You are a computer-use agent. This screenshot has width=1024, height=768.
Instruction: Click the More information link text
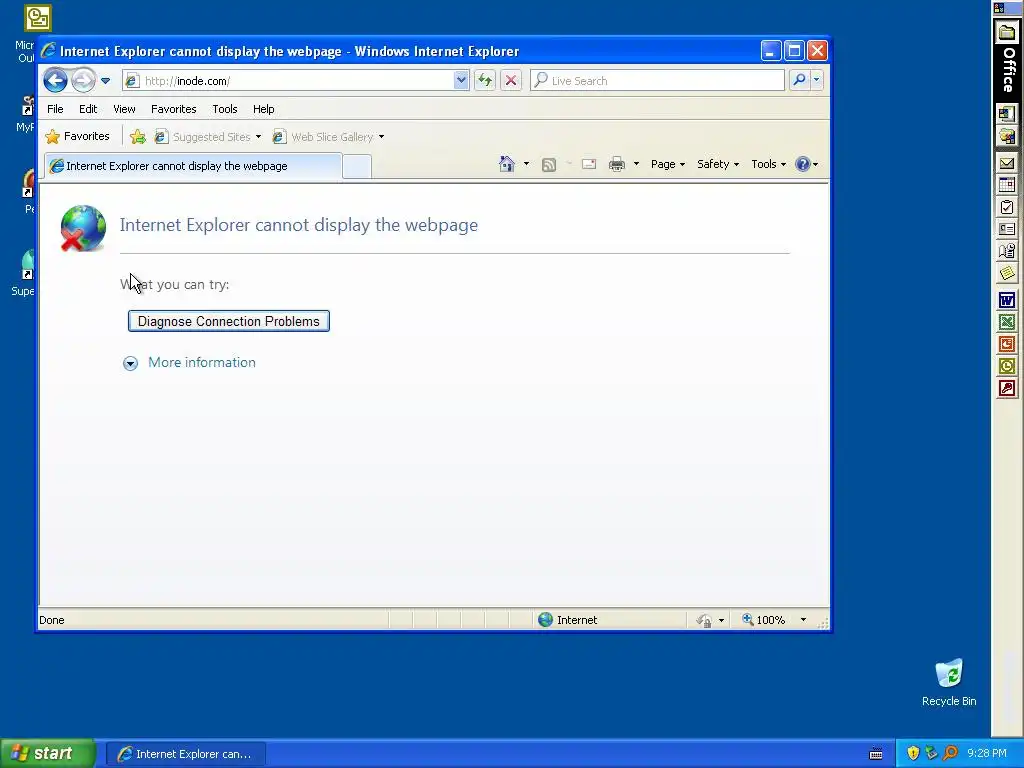202,362
